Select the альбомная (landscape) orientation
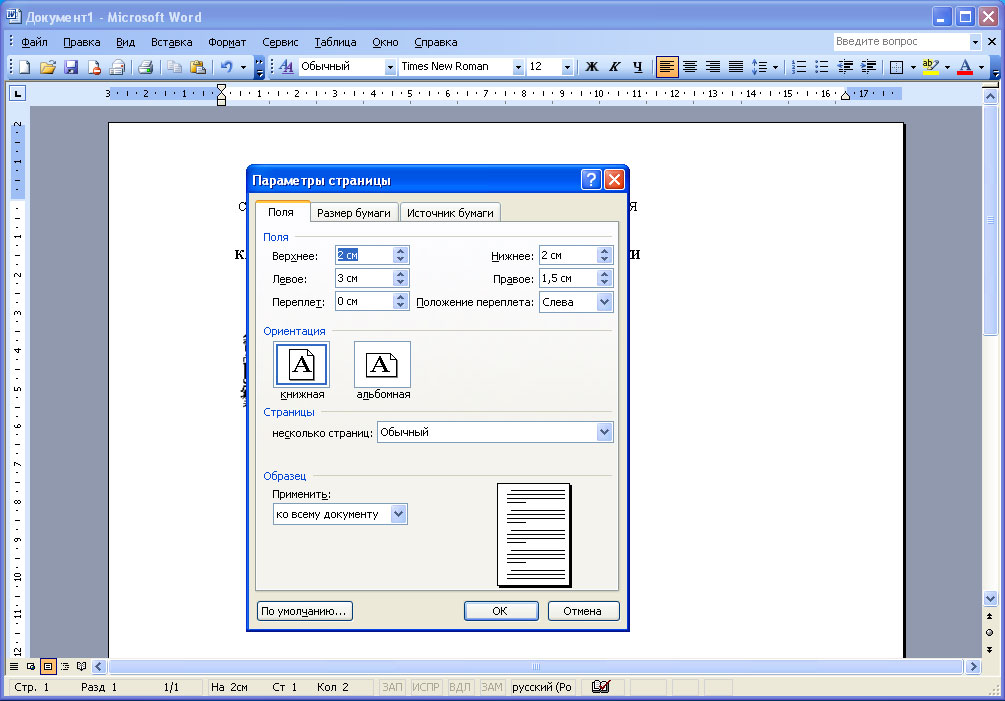1005x701 pixels. [383, 365]
